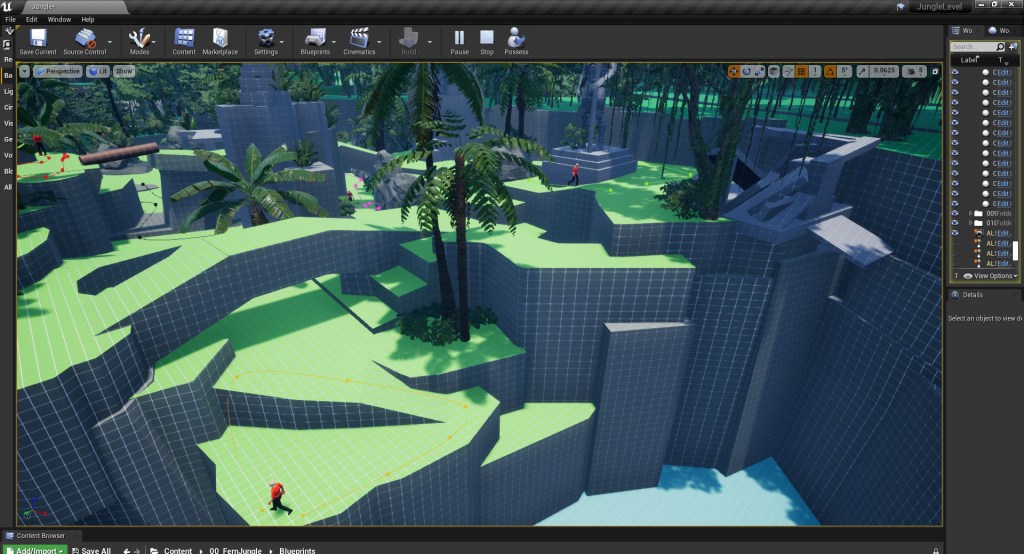Select the scale gizmo tool in viewport
Image resolution: width=1024 pixels, height=554 pixels.
[x=762, y=71]
